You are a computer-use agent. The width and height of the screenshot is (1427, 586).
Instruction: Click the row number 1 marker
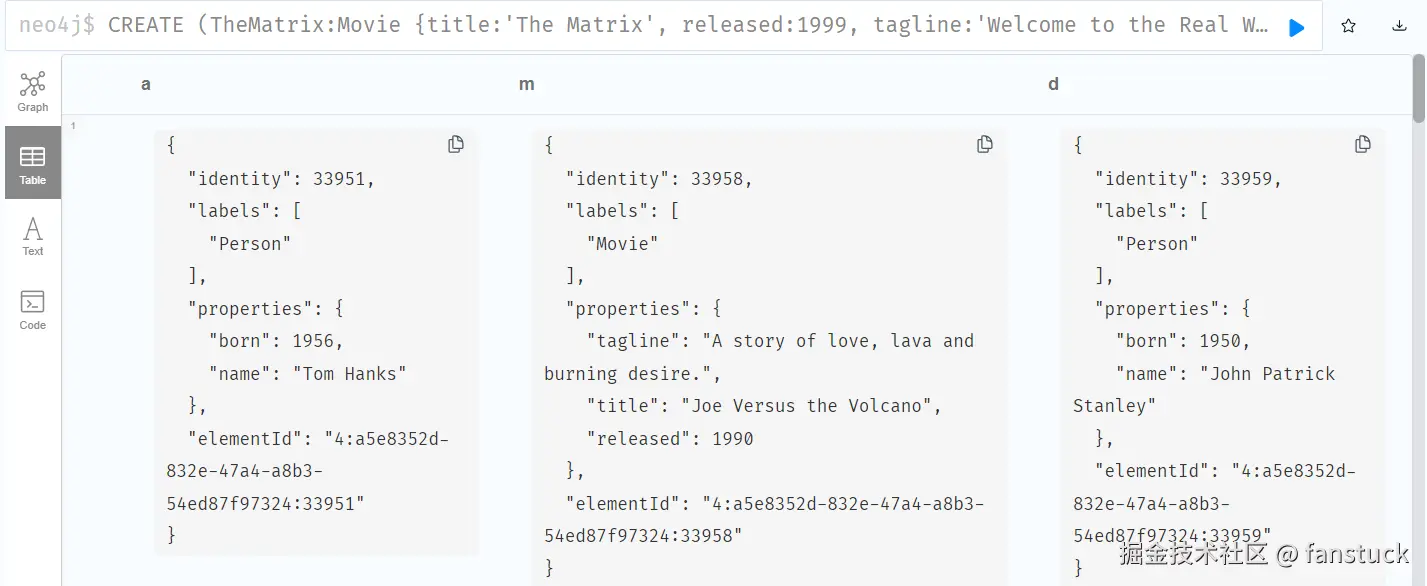point(73,126)
